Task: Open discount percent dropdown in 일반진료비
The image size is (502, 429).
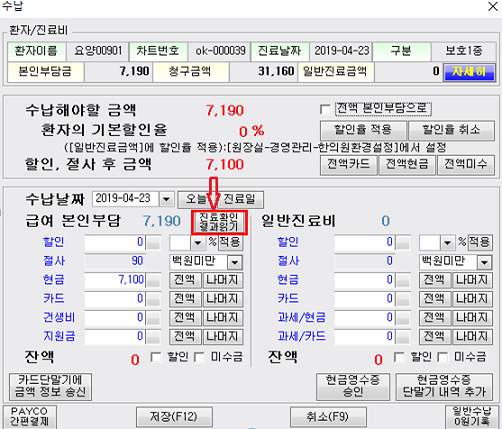Action: (447, 243)
